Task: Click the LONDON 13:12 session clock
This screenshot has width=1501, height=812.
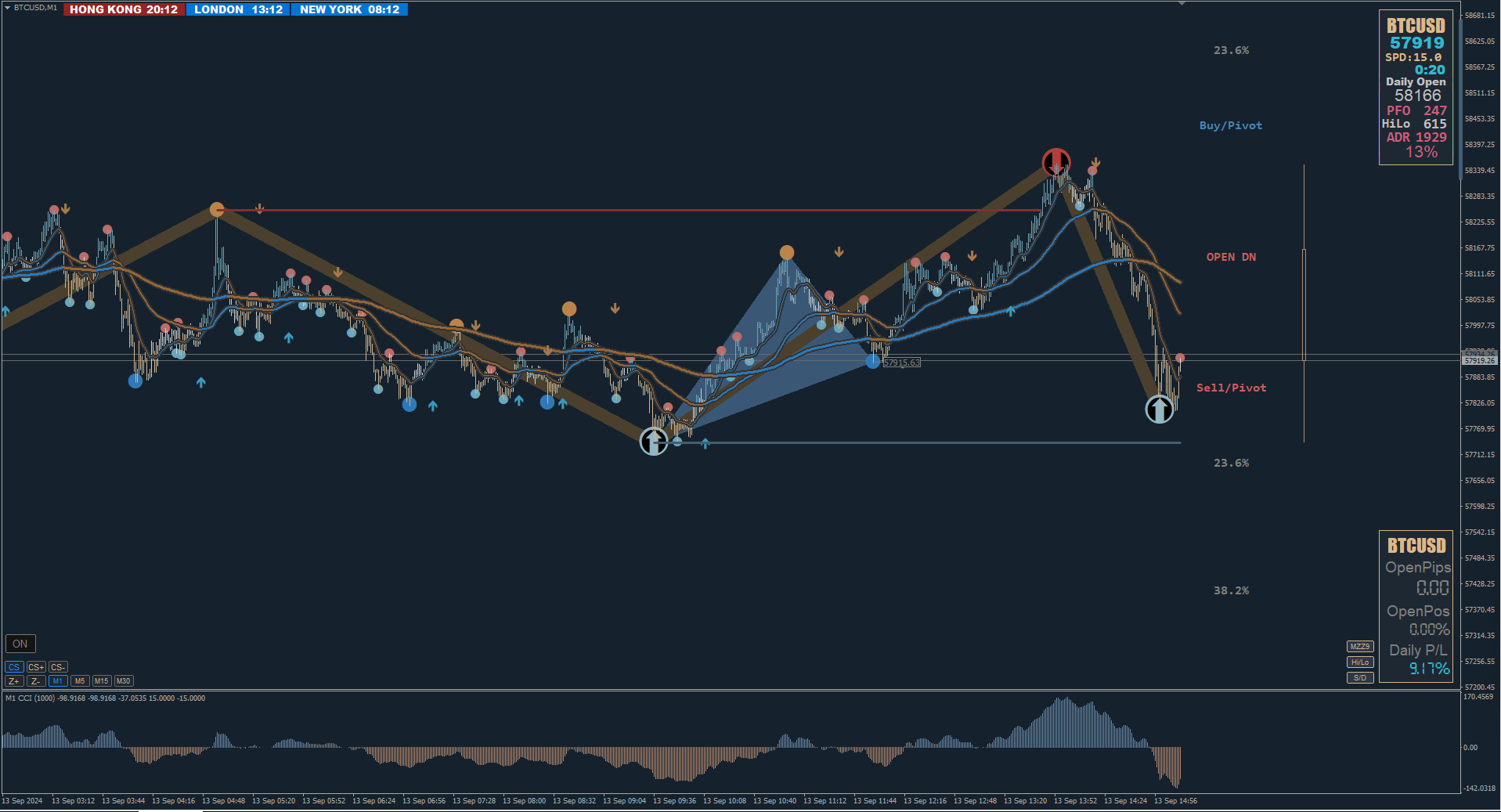Action: tap(238, 9)
